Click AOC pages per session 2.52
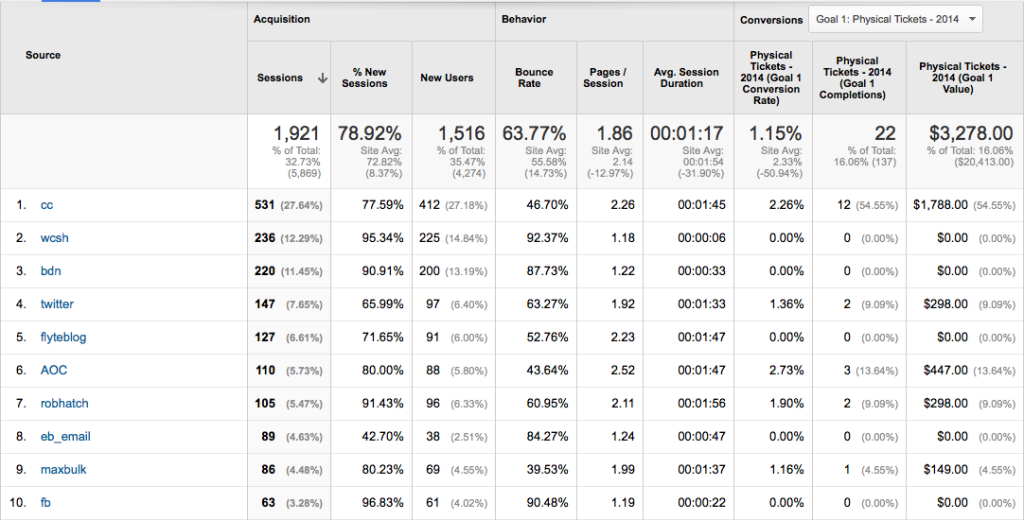This screenshot has height=520, width=1024. click(x=622, y=370)
